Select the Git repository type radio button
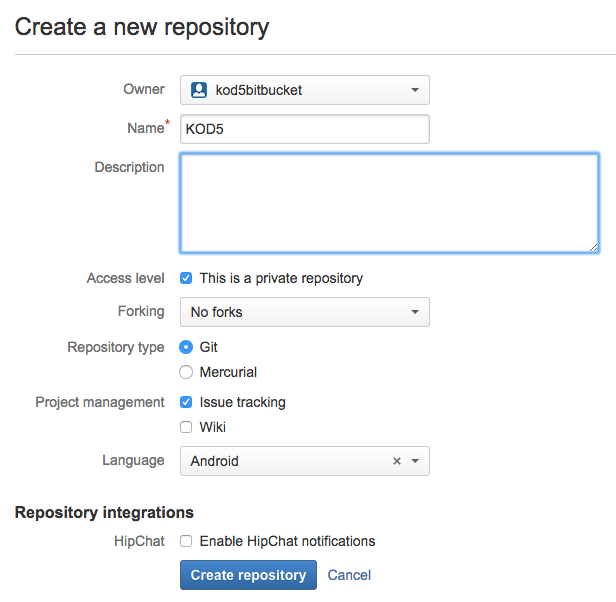Screen dimensions: 616x602 click(186, 347)
